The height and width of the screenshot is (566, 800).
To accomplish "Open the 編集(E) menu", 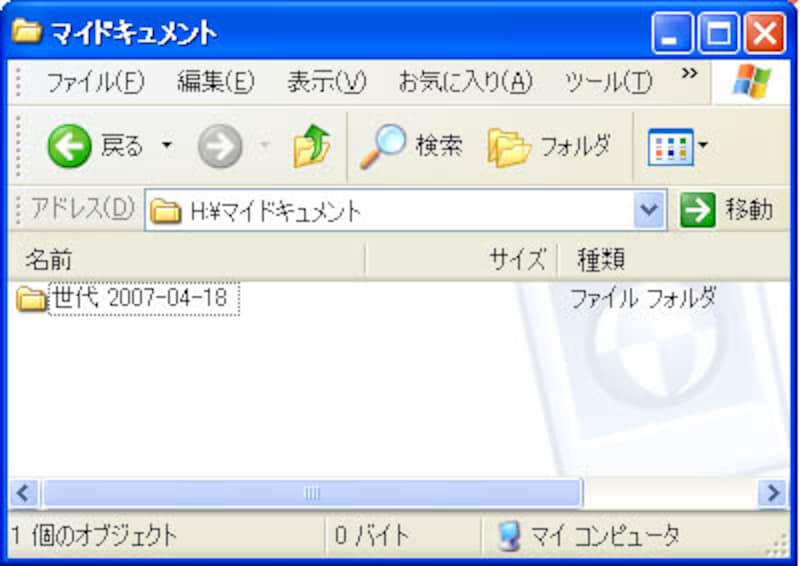I will [x=216, y=82].
